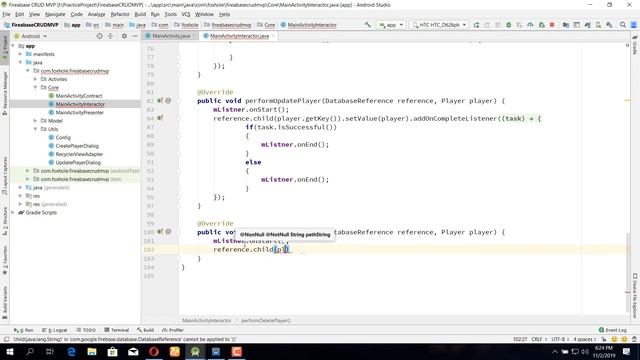Click the rerun app icon beside device selector

(476, 25)
